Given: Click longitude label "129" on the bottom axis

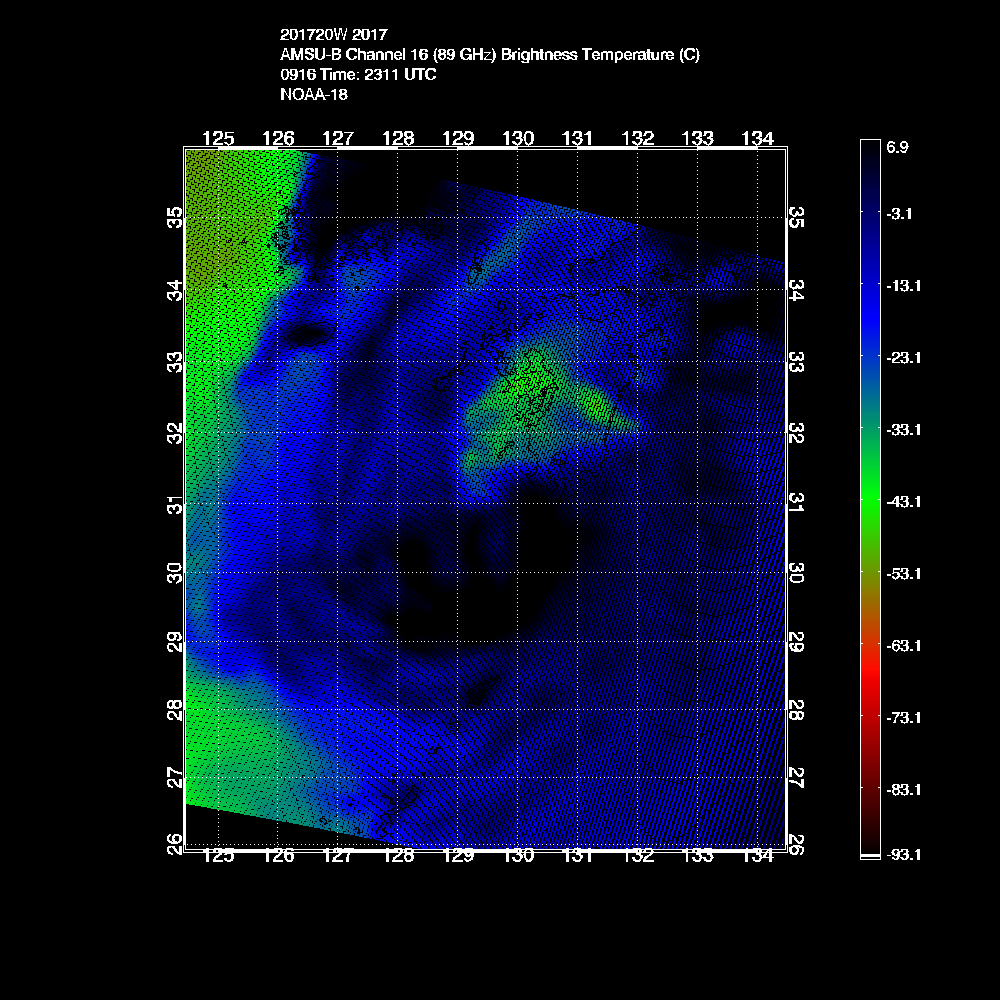Looking at the screenshot, I should click(x=458, y=856).
